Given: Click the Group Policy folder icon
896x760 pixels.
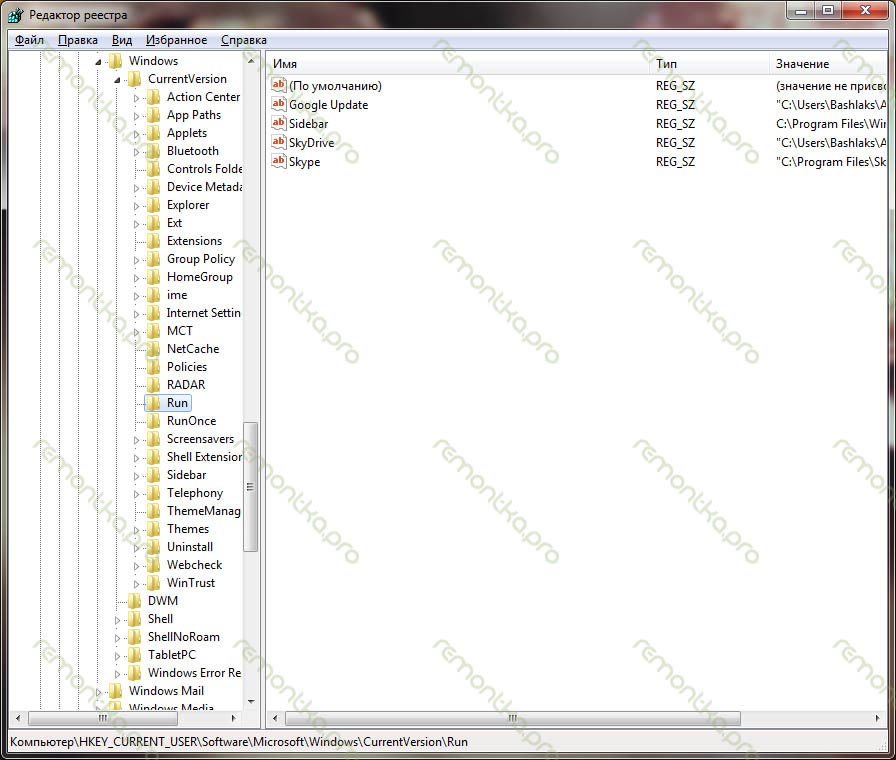Looking at the screenshot, I should click(x=154, y=259).
